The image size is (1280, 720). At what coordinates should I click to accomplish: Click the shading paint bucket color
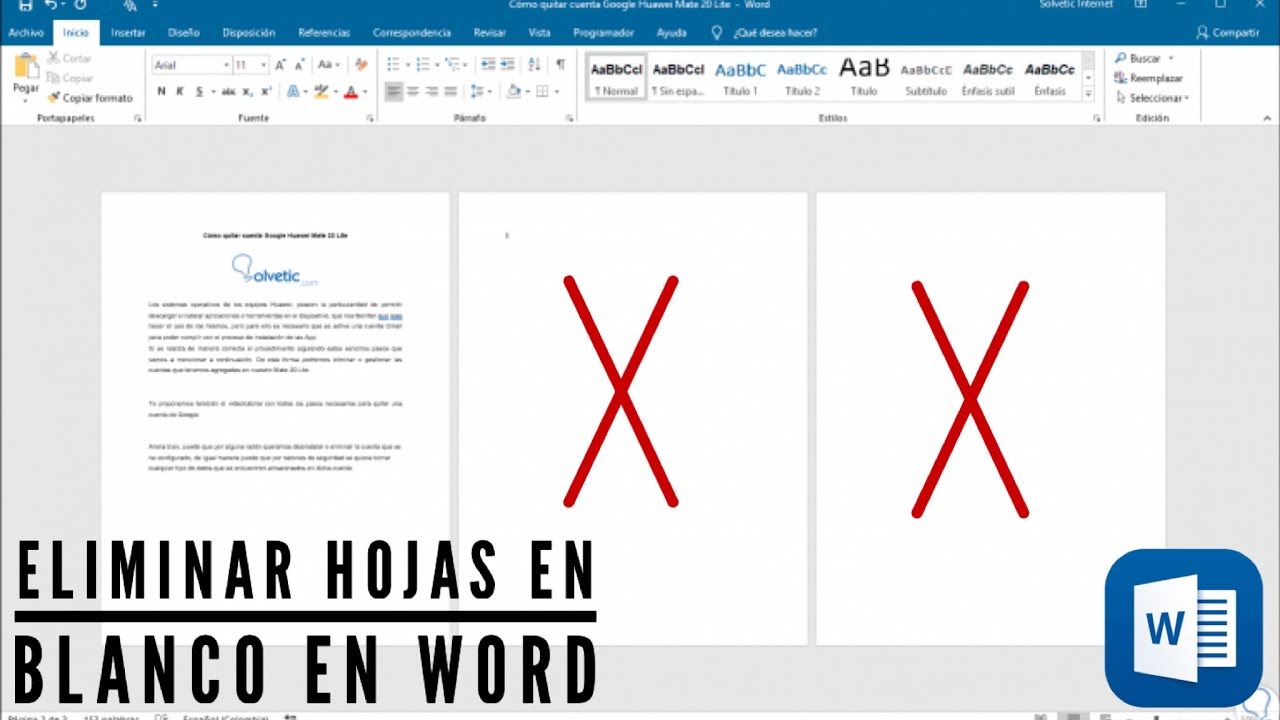(513, 91)
